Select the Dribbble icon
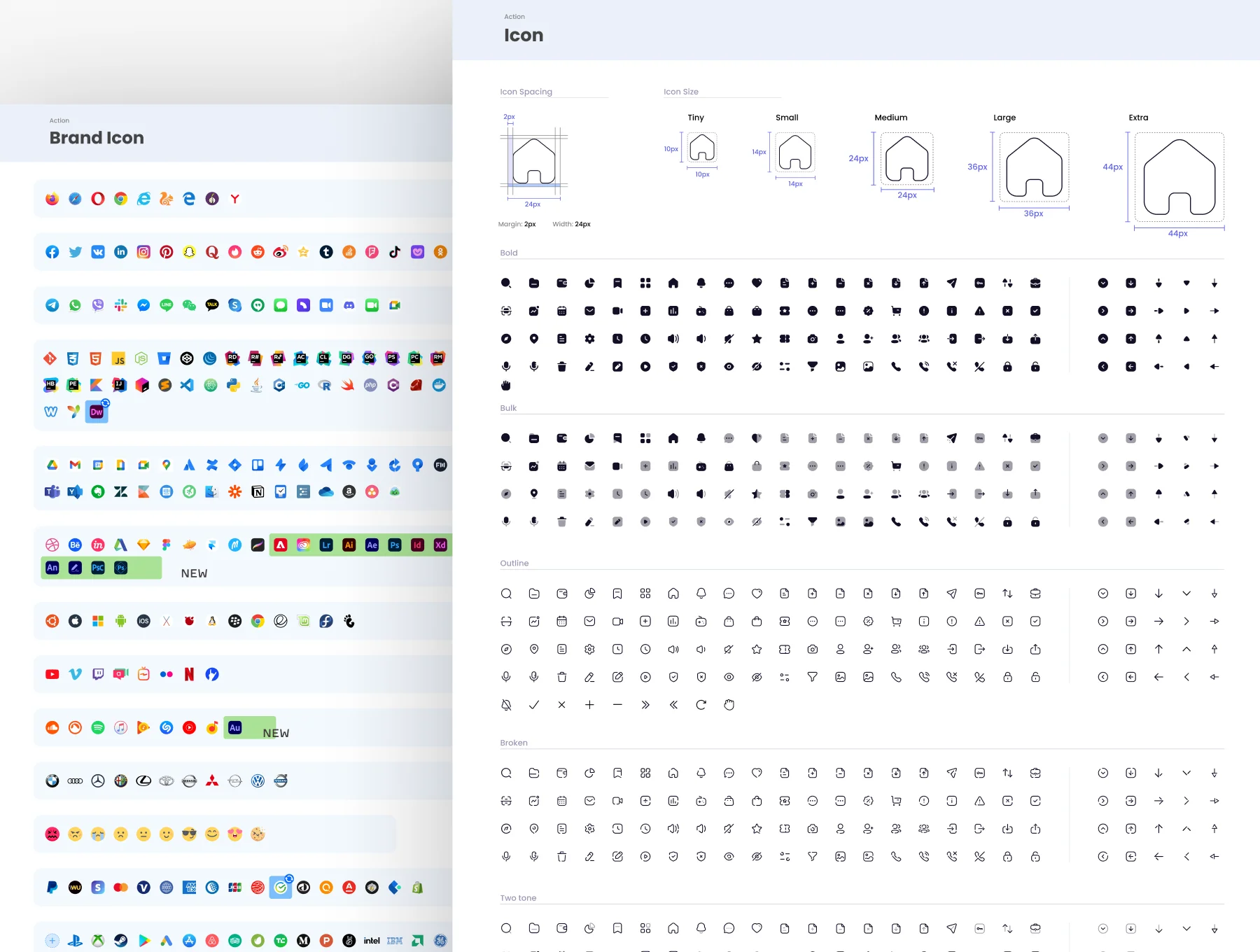Viewport: 1260px width, 952px height. [52, 545]
